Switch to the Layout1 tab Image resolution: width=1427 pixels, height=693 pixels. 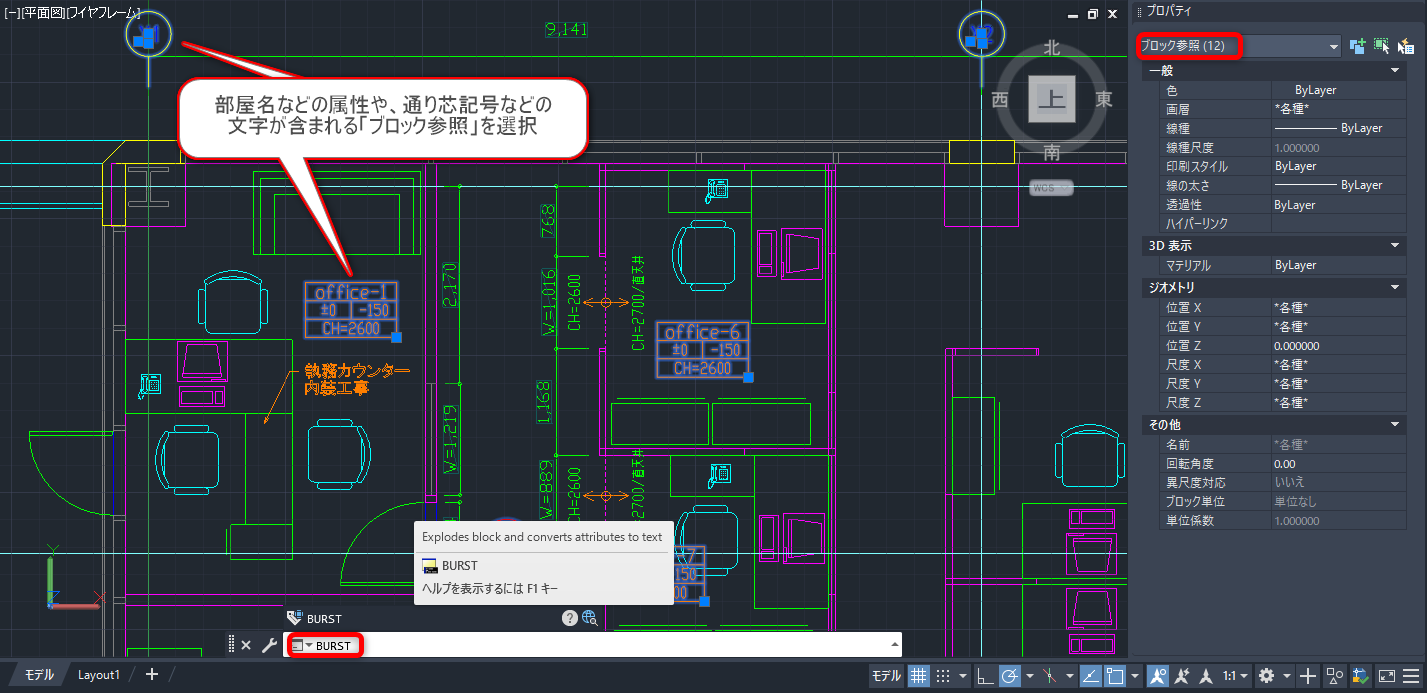click(99, 675)
